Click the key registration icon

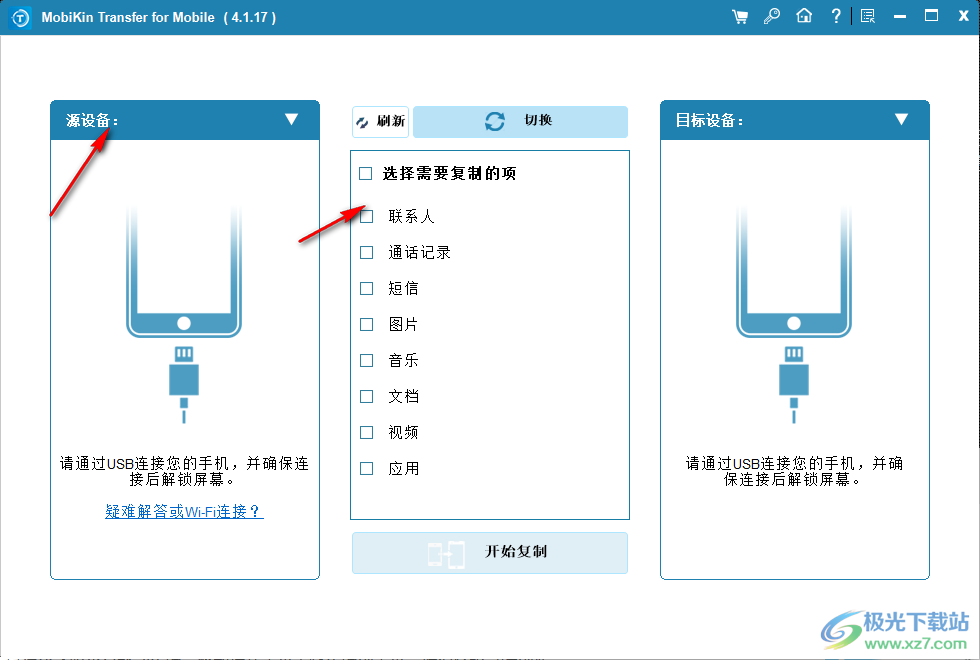point(771,15)
